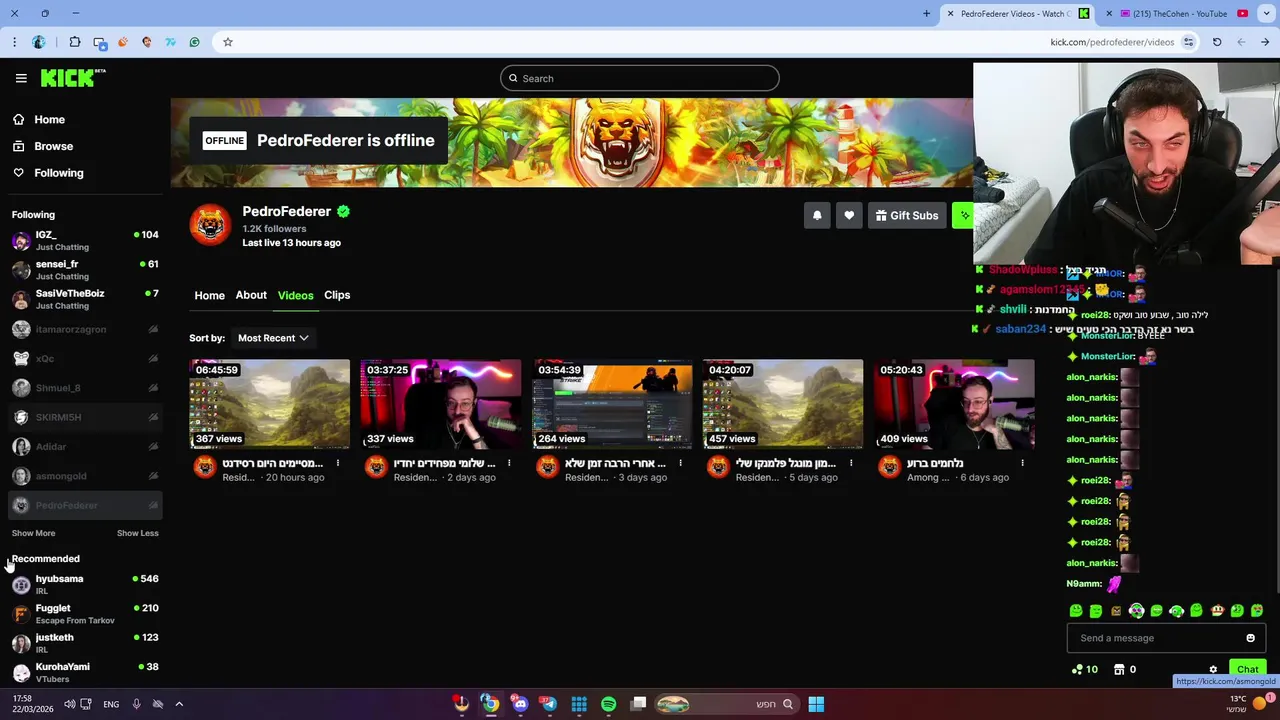Click Show Less in following list

coord(138,533)
